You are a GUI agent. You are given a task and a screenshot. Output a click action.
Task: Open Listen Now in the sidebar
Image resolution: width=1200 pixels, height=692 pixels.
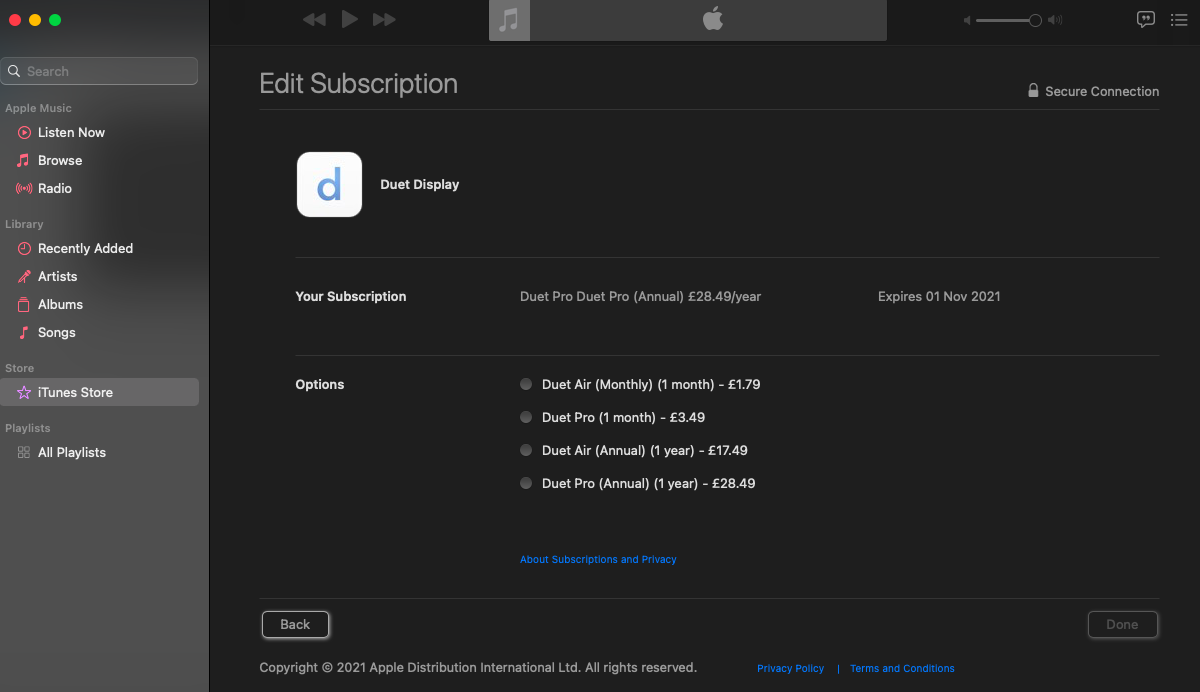71,132
